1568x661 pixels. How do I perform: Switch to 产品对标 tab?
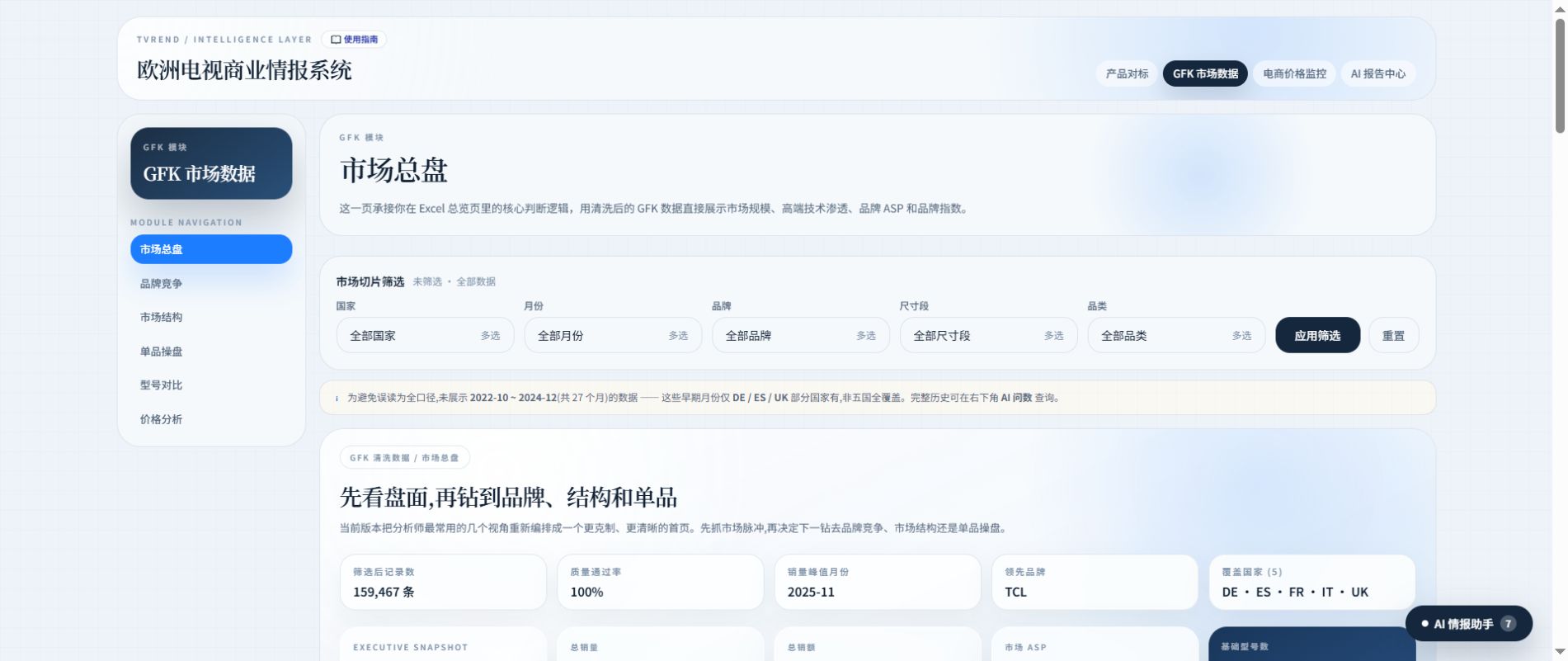point(1127,73)
